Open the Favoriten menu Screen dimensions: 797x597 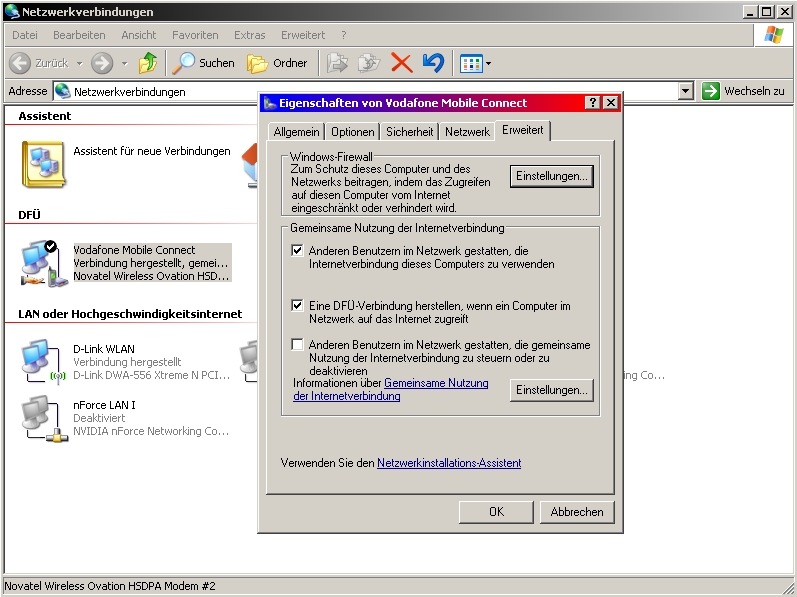195,35
